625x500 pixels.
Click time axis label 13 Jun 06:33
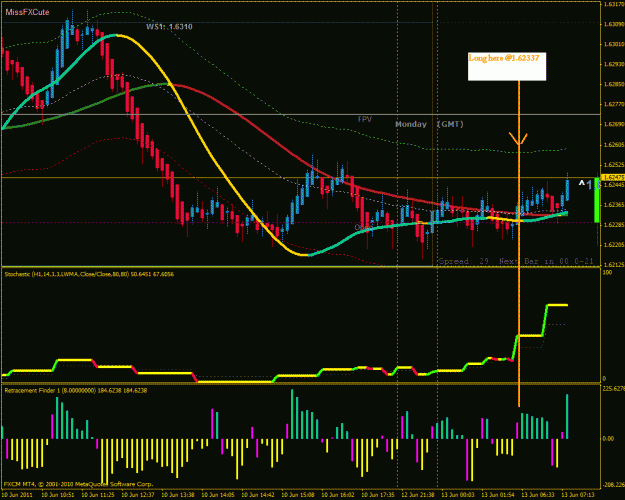click(539, 495)
